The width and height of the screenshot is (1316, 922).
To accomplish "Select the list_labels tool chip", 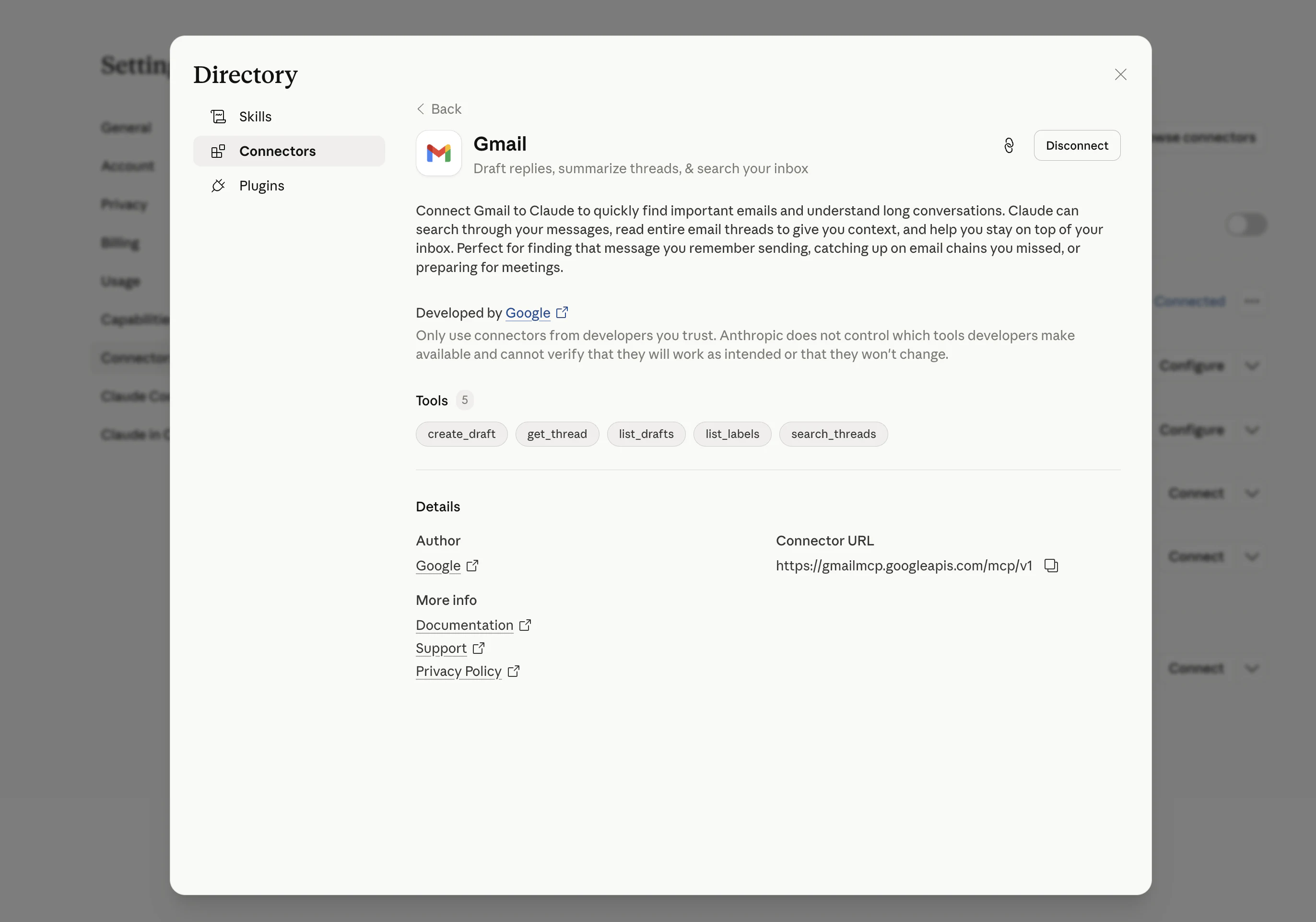I will click(732, 434).
